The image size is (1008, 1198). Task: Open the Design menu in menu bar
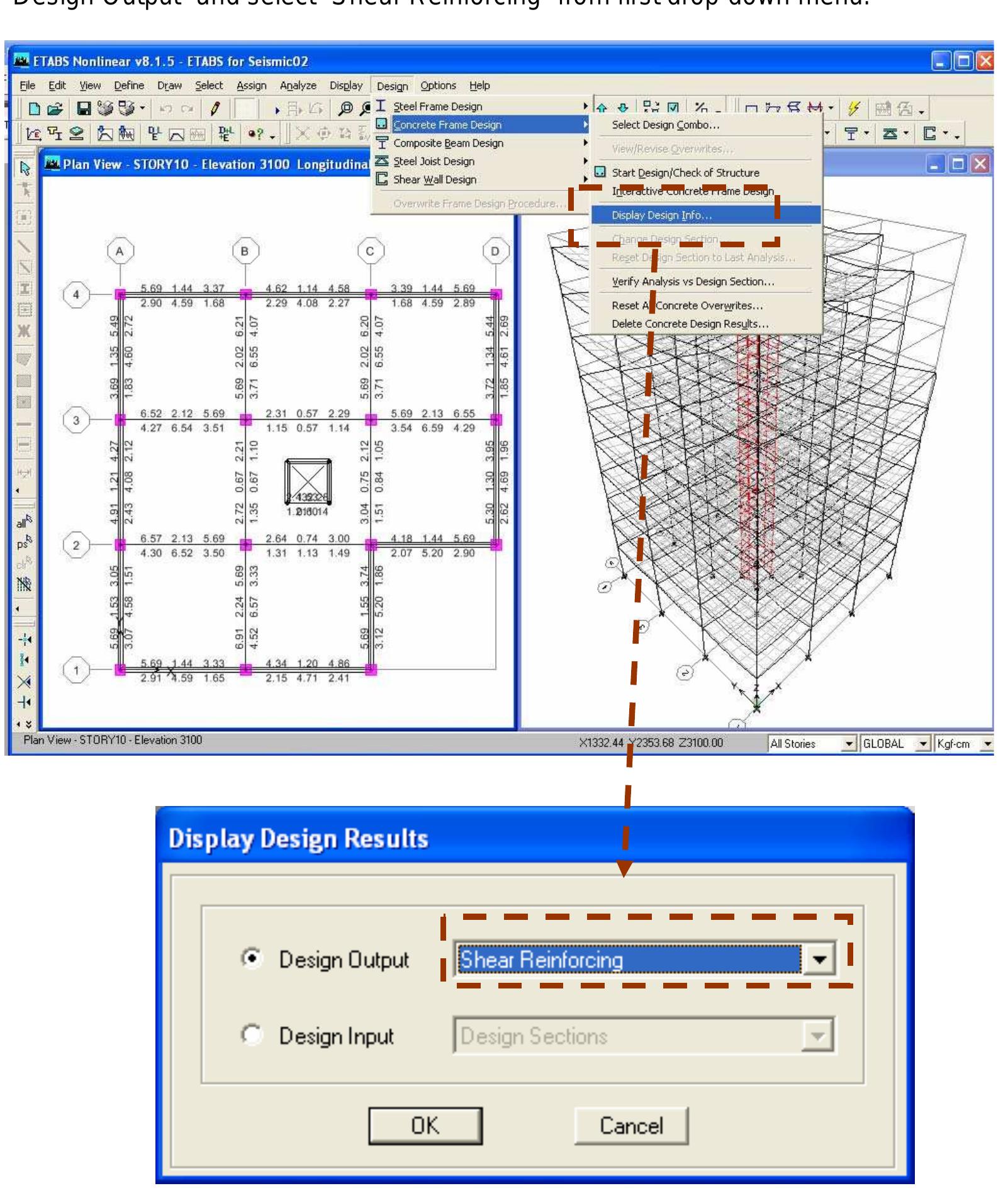[x=392, y=86]
